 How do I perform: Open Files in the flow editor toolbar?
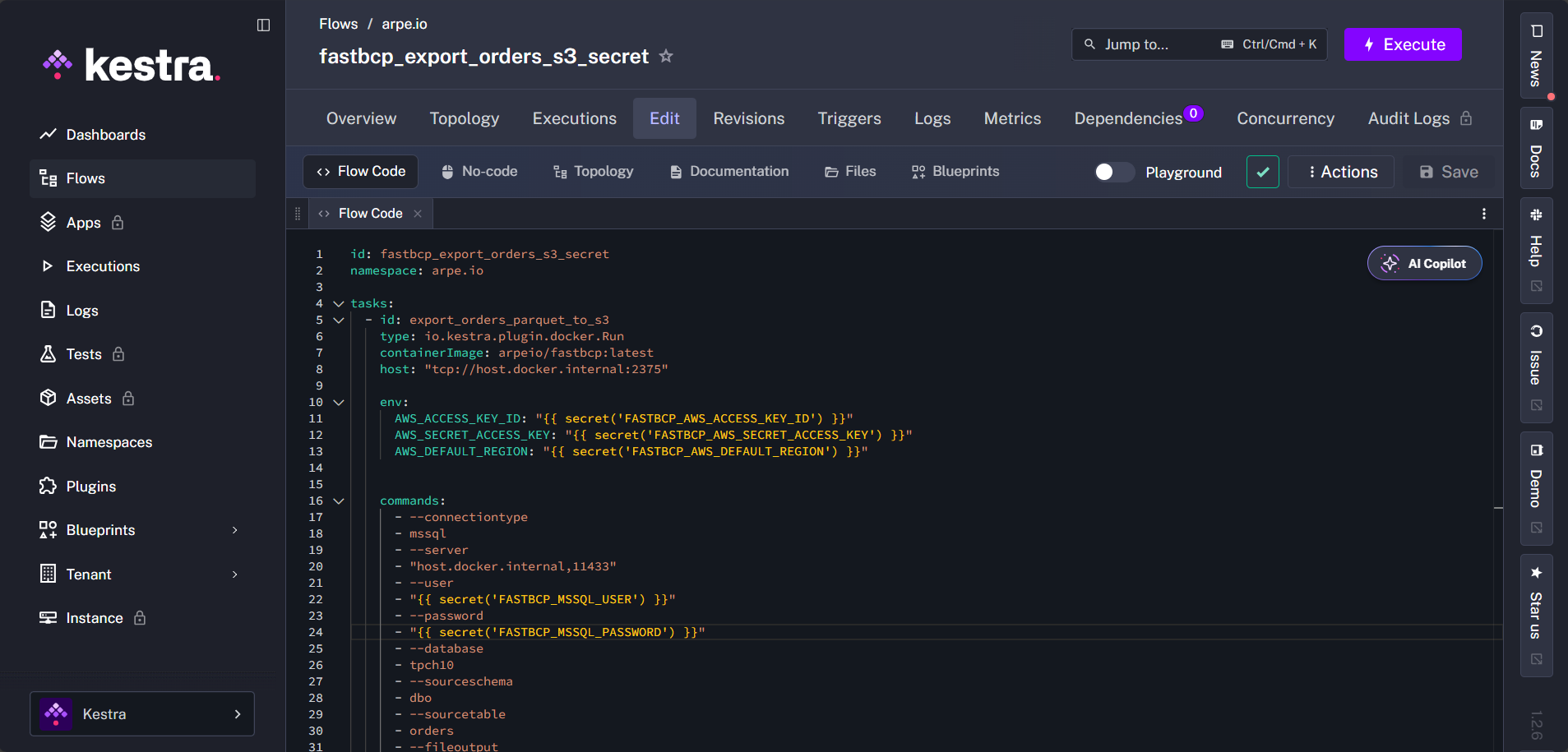click(849, 171)
